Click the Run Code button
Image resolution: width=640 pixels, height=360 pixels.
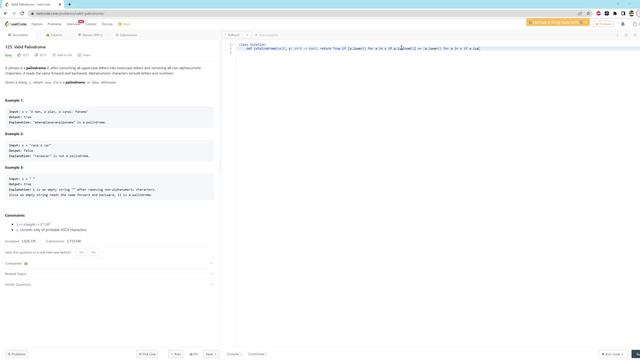pos(613,354)
